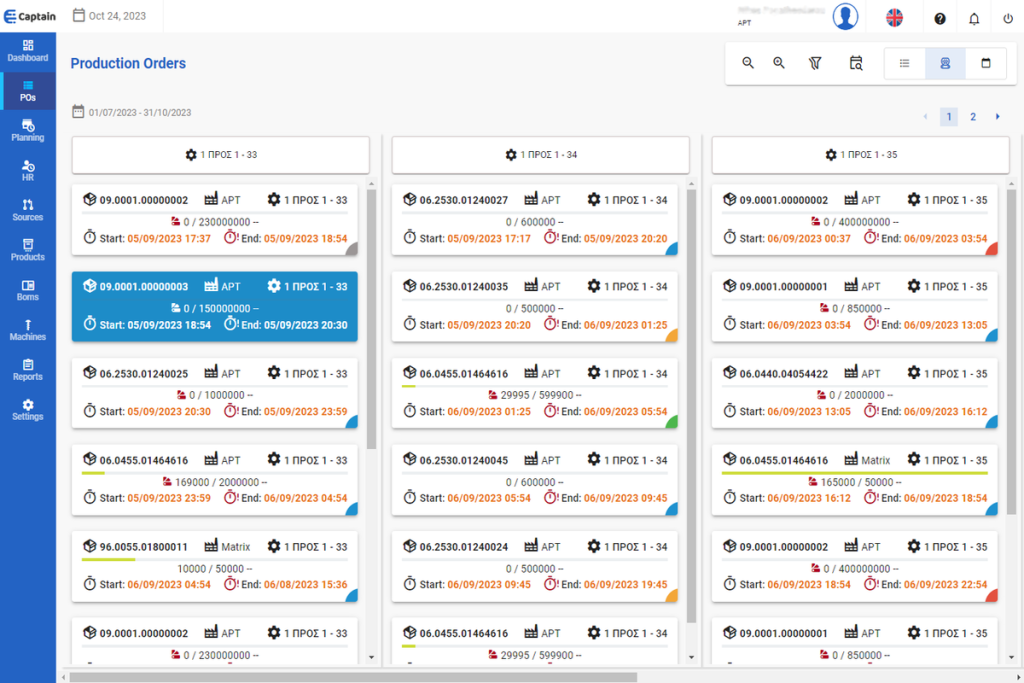Switch to list view toggle
The width and height of the screenshot is (1024, 683).
[905, 63]
